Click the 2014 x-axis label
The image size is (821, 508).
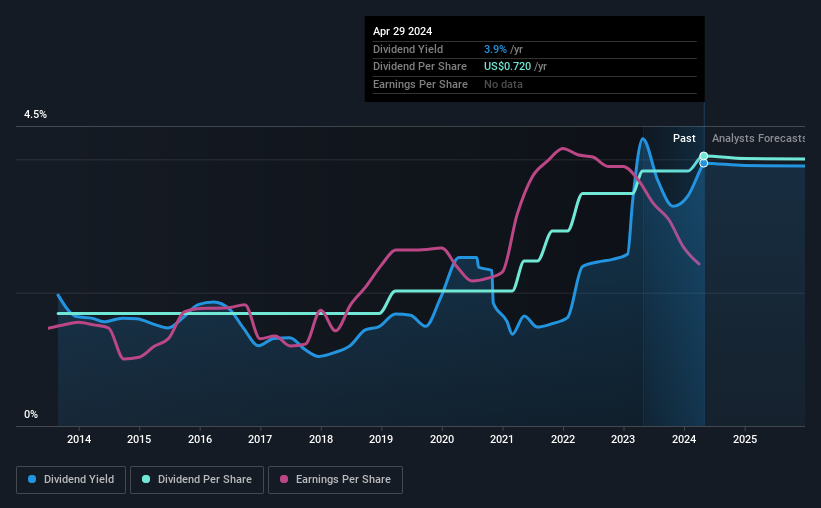tap(79, 439)
